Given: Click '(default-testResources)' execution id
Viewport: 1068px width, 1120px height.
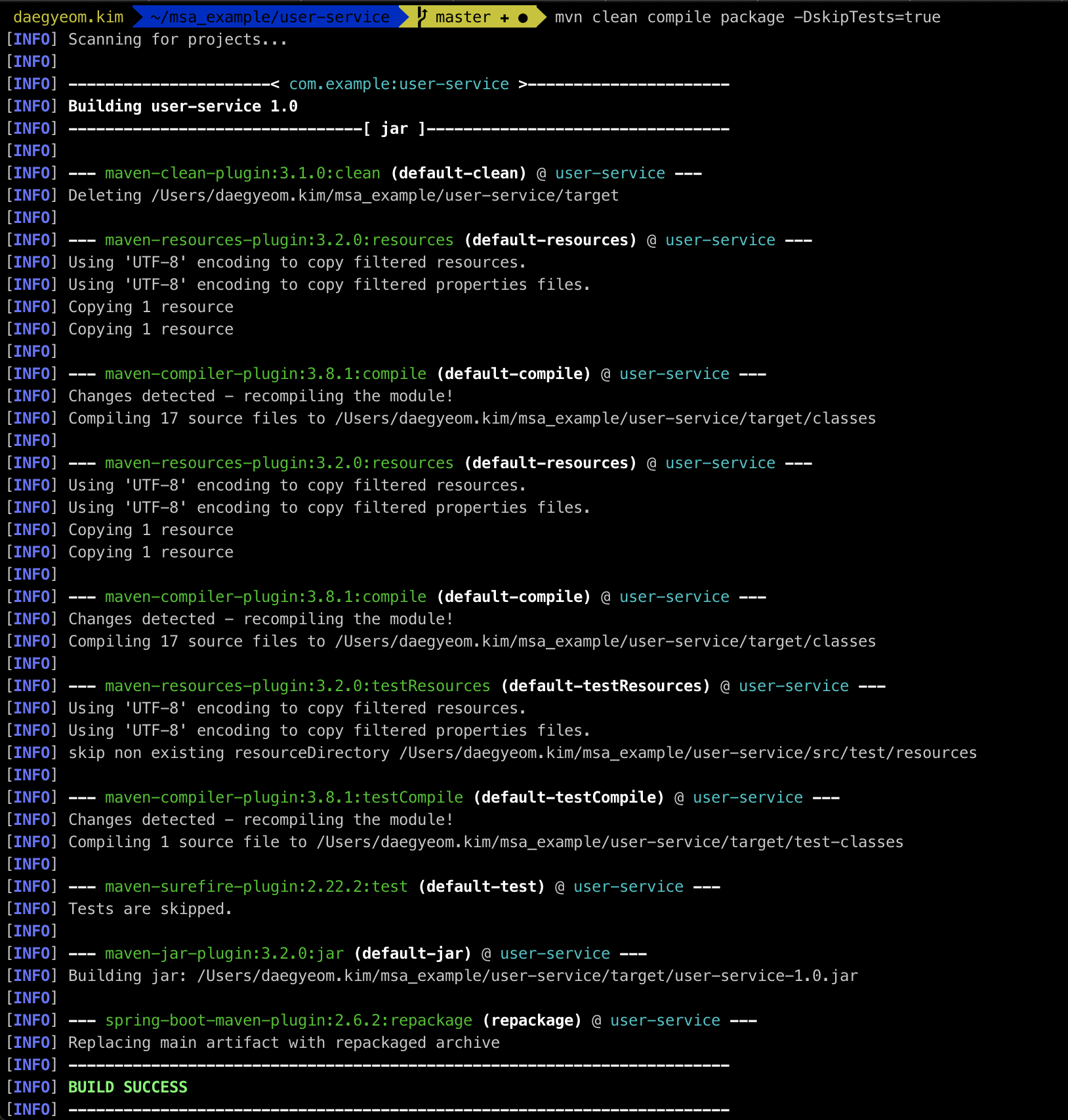Looking at the screenshot, I should 606,686.
